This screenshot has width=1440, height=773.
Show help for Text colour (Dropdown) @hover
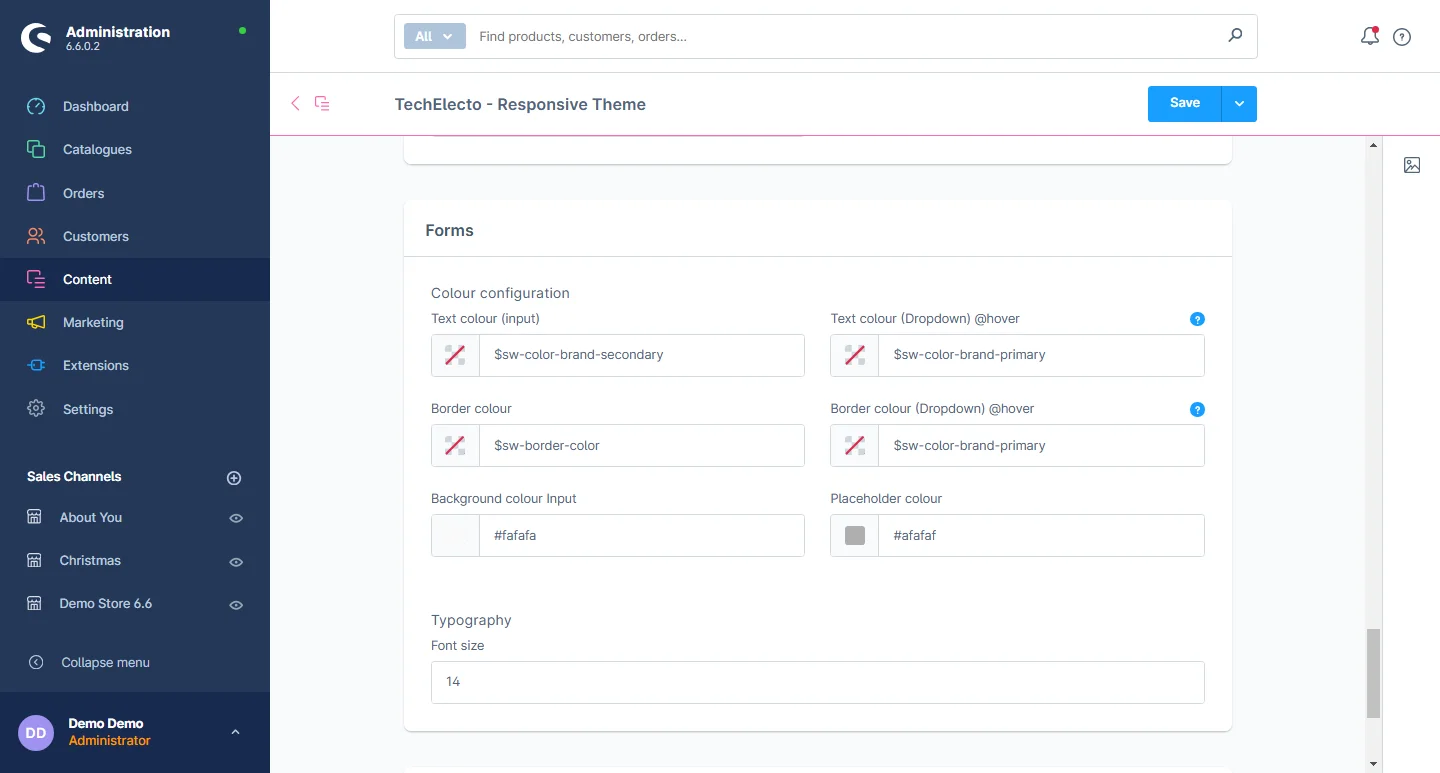click(1197, 319)
